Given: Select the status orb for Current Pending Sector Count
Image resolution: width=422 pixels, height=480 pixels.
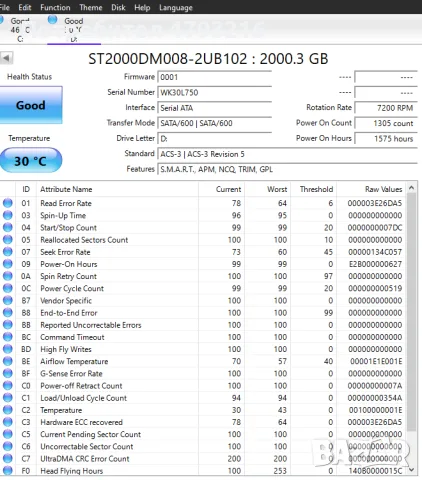Looking at the screenshot, I should click(x=8, y=434).
